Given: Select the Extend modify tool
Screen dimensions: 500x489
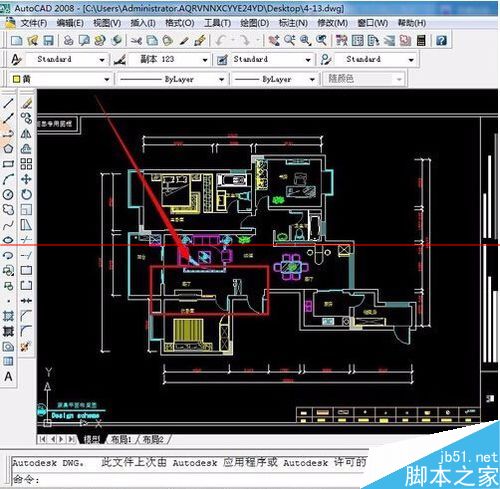Looking at the screenshot, I should point(26,255).
